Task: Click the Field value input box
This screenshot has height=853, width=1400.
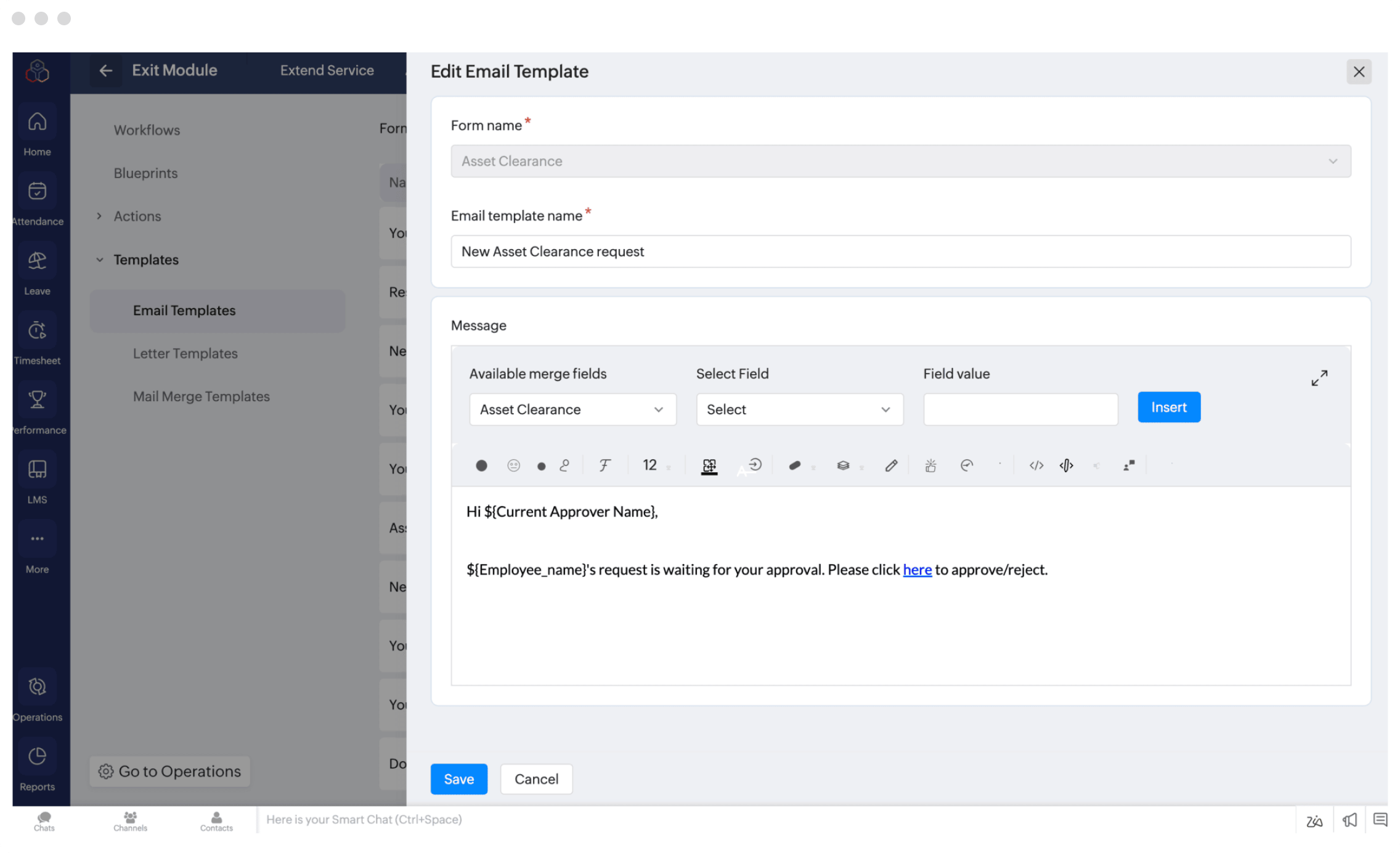Action: point(1020,409)
